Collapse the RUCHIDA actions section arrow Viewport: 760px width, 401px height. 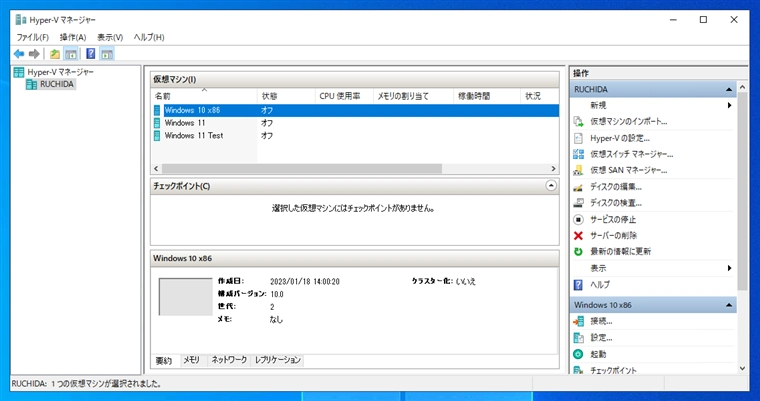729,90
